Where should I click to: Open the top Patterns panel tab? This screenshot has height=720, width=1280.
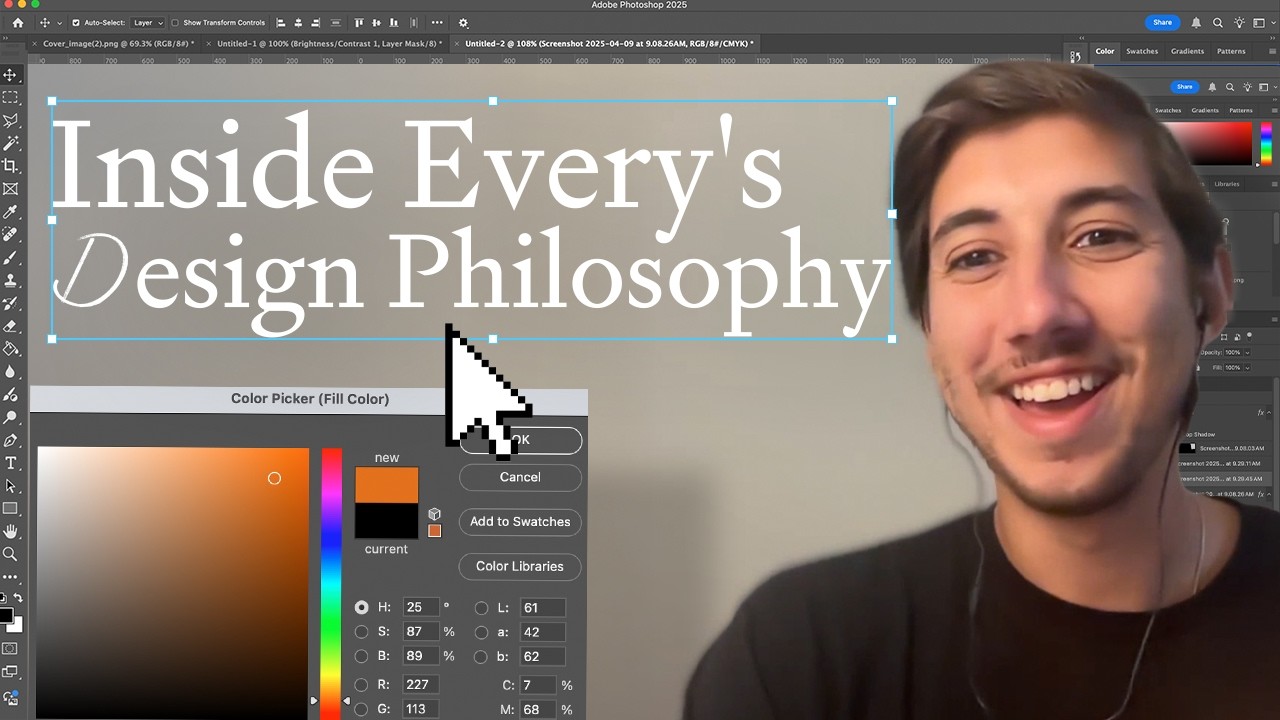coord(1231,51)
